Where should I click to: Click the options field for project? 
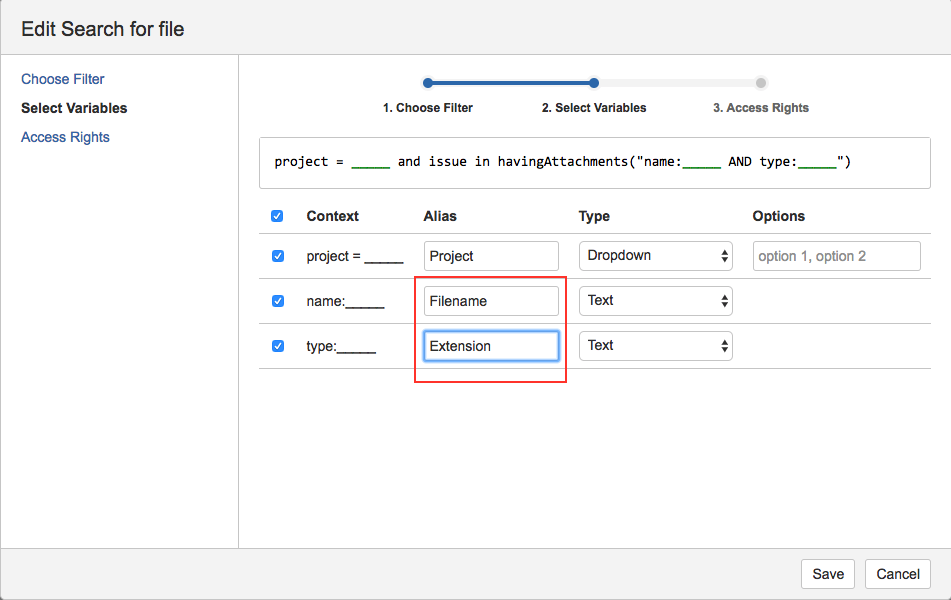pos(836,256)
